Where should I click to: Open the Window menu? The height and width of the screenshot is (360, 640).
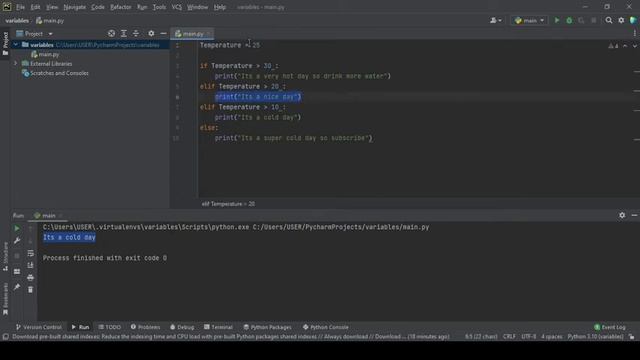(198, 7)
